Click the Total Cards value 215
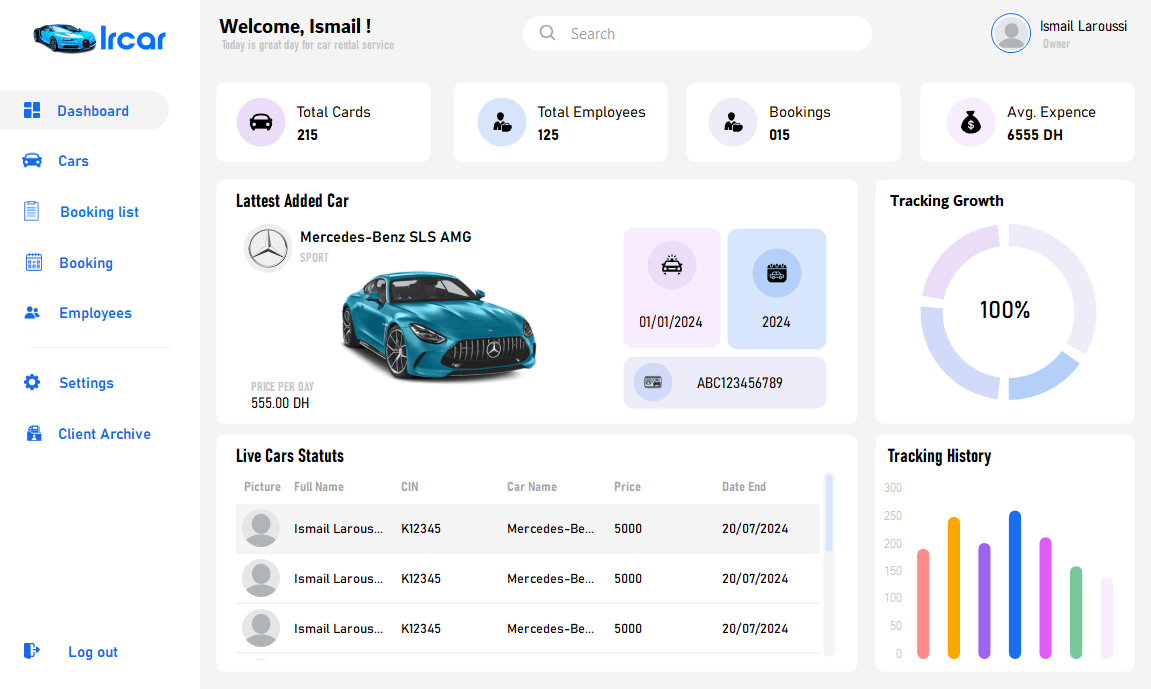The image size is (1151, 689). (x=308, y=135)
